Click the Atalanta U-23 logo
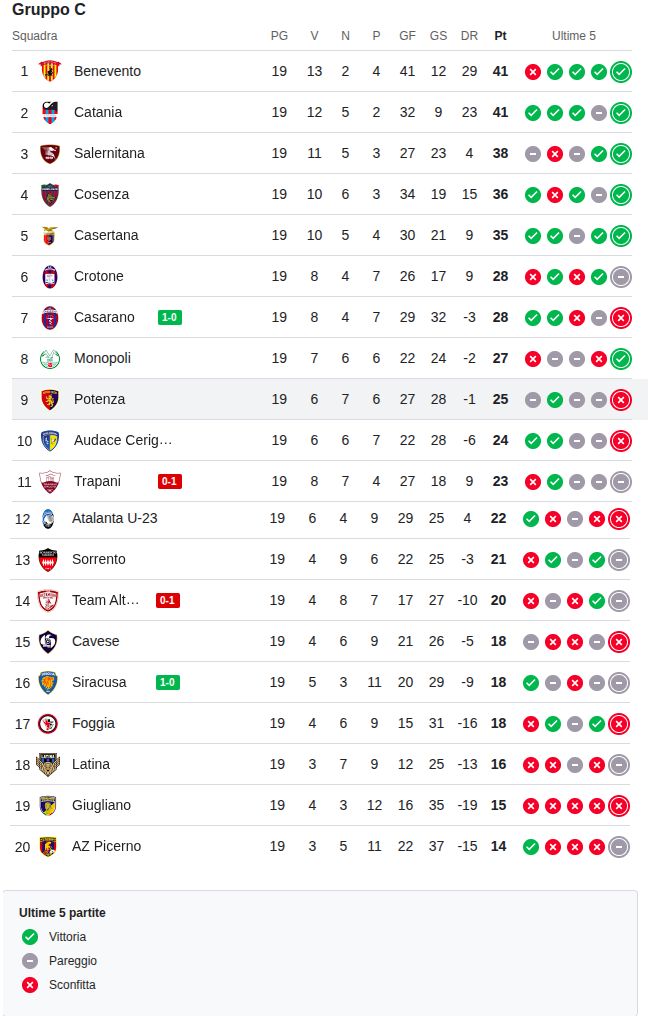 click(47, 518)
